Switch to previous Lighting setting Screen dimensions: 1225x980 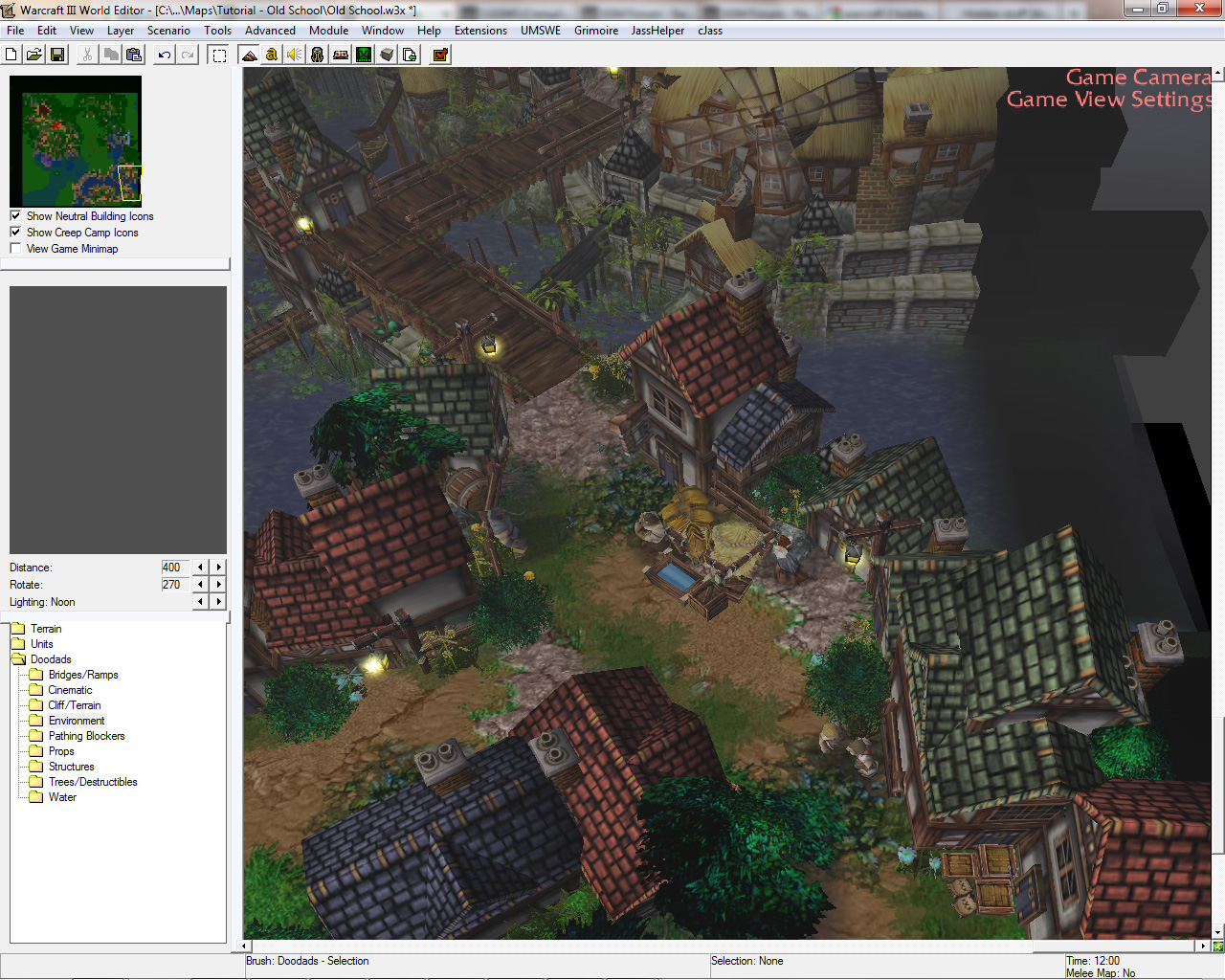tap(200, 602)
